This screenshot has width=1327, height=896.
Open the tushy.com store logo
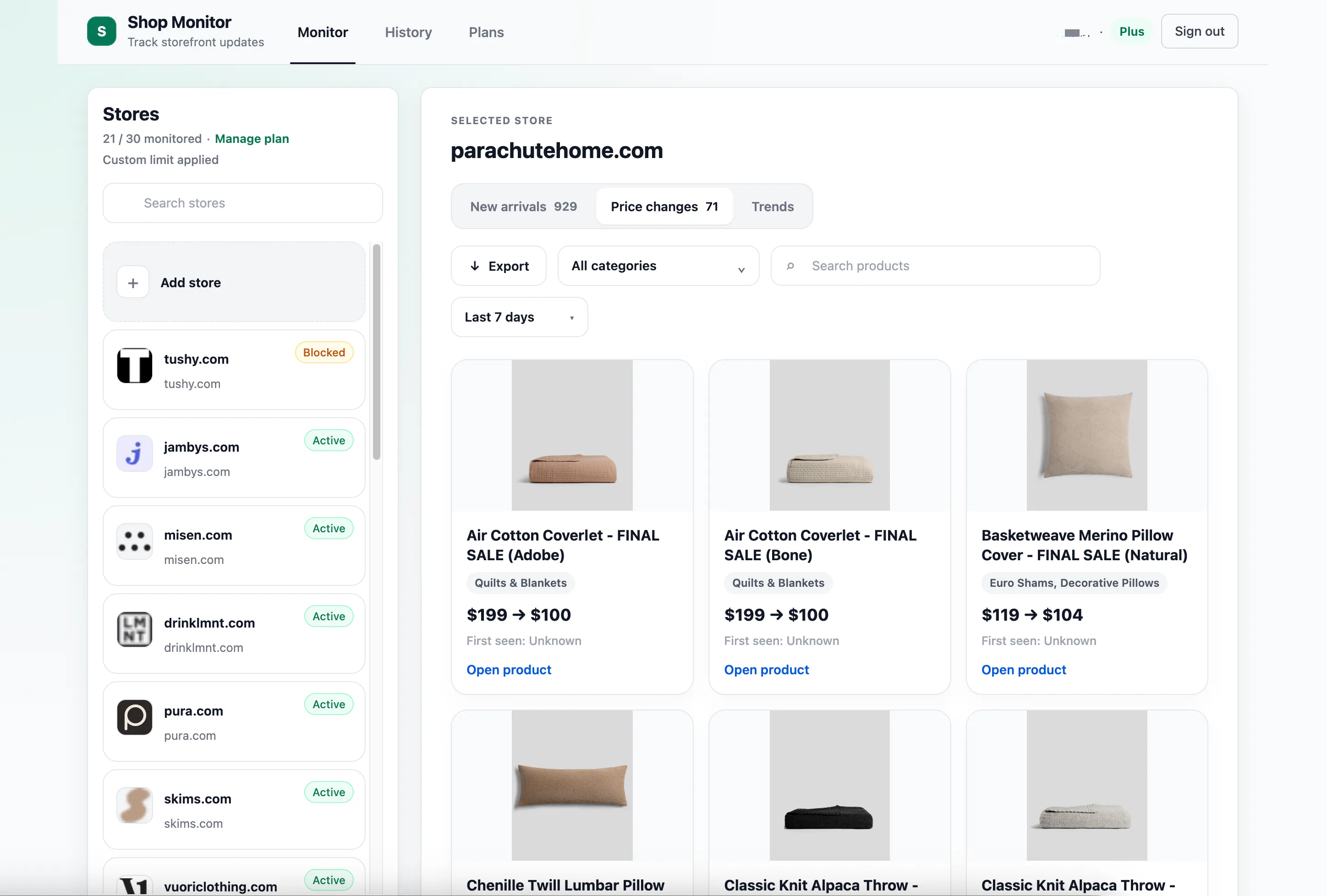coord(135,366)
